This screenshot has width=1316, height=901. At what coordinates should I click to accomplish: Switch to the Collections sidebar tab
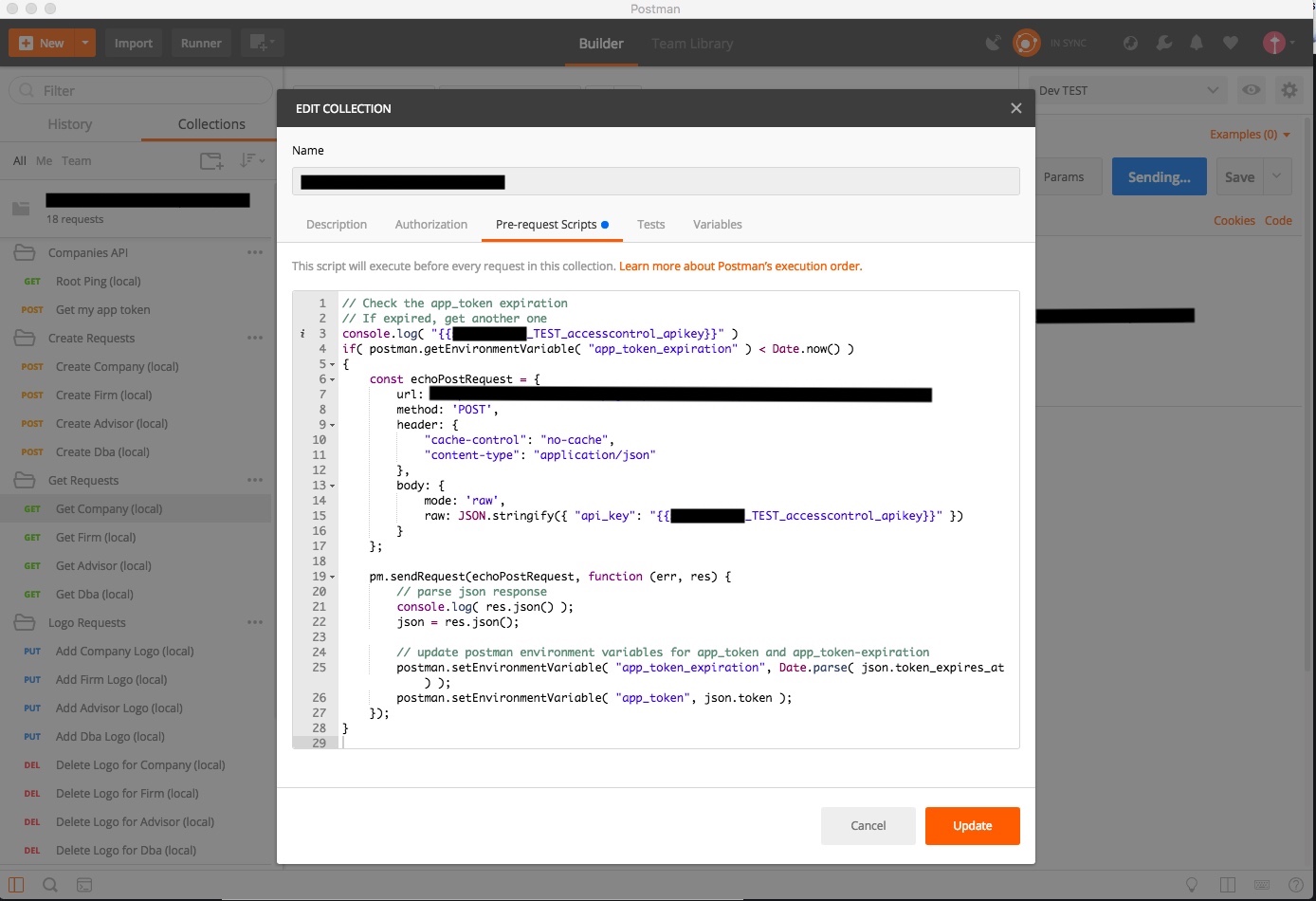[x=211, y=124]
